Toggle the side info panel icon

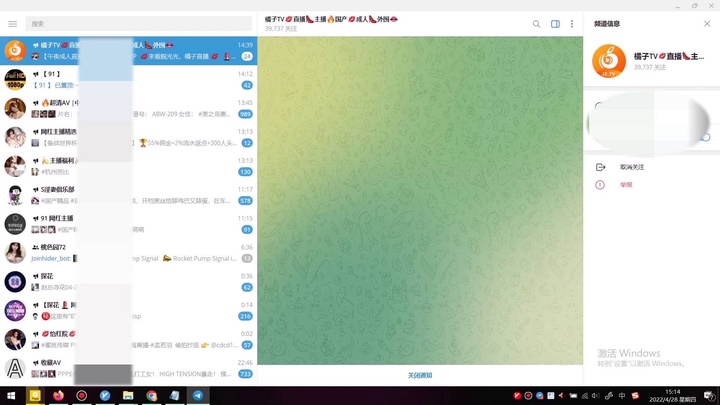click(555, 24)
